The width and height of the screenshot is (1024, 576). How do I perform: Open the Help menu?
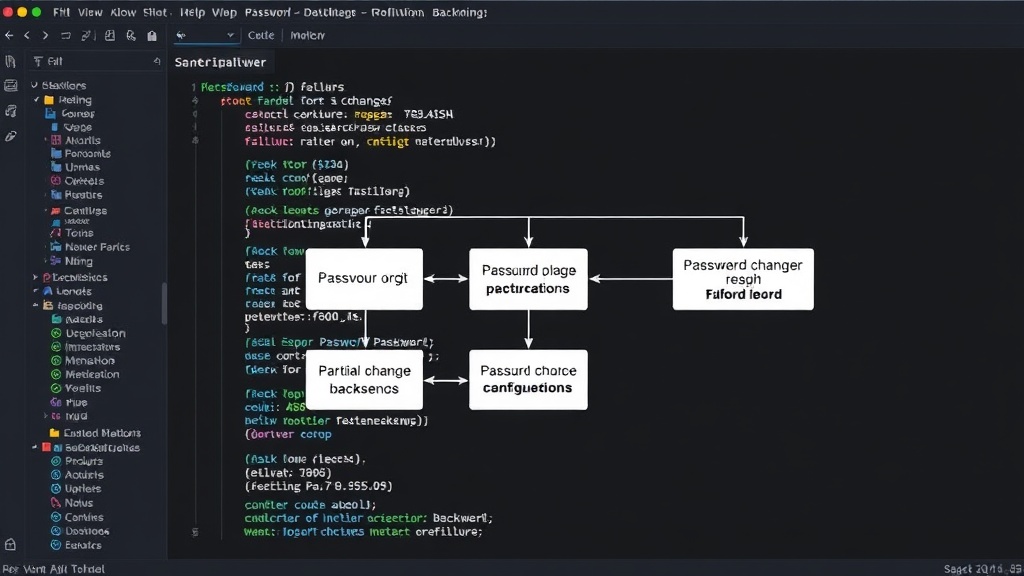click(192, 12)
